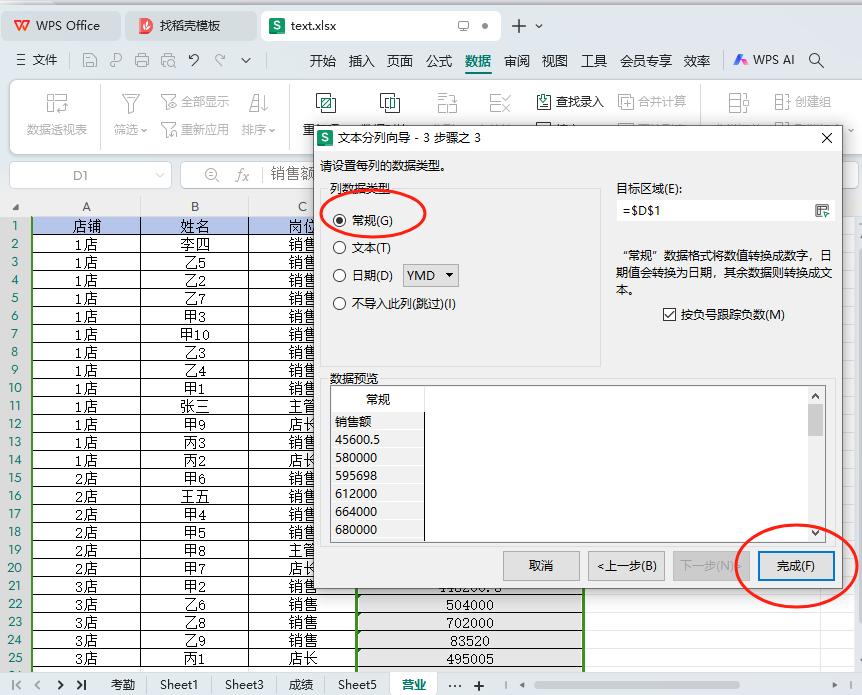862x695 pixels.
Task: Select 不导入此列(跳过) radio button
Action: click(x=340, y=304)
